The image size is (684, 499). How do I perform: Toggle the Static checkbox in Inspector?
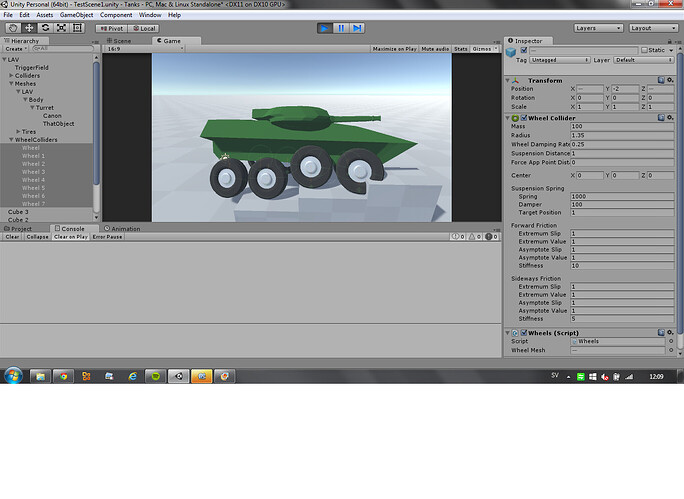tap(644, 49)
